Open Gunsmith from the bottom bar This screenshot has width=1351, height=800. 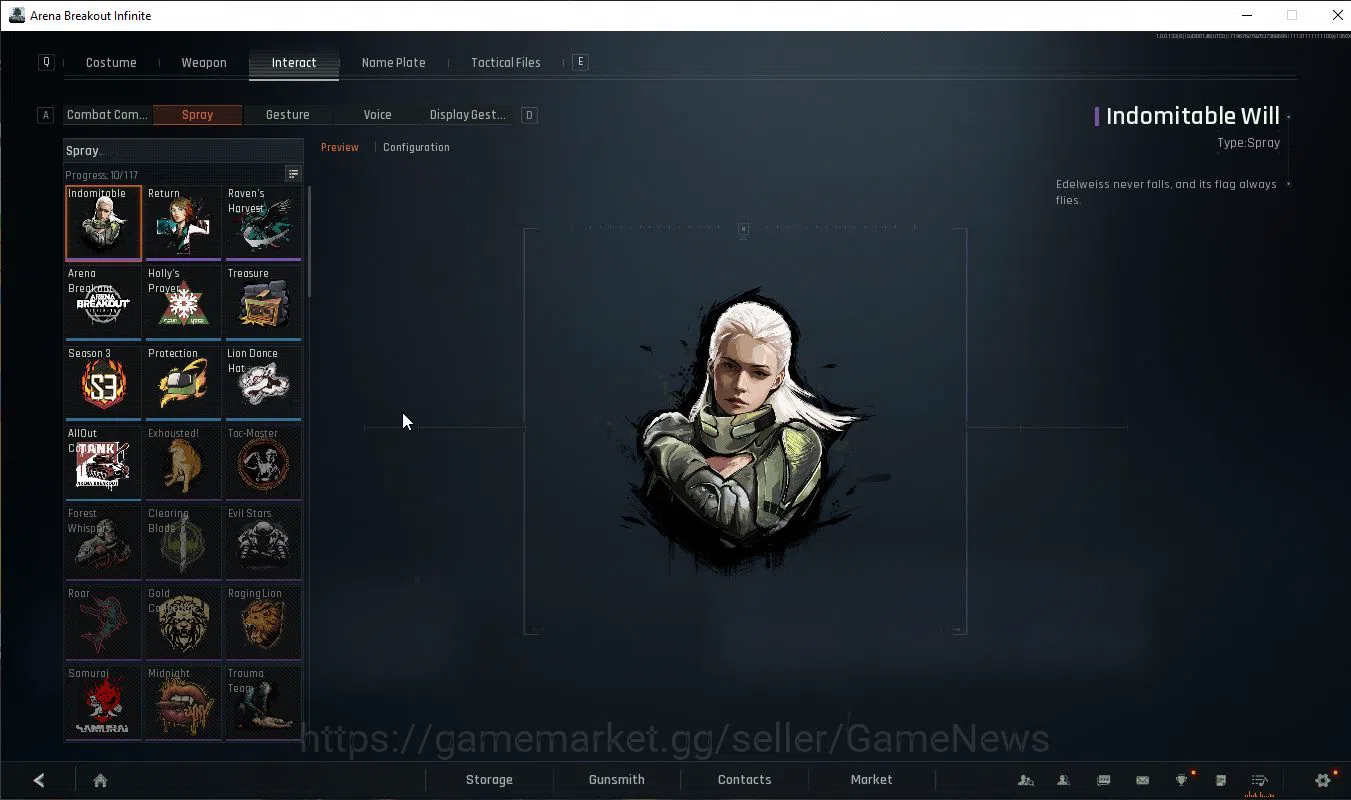(616, 780)
